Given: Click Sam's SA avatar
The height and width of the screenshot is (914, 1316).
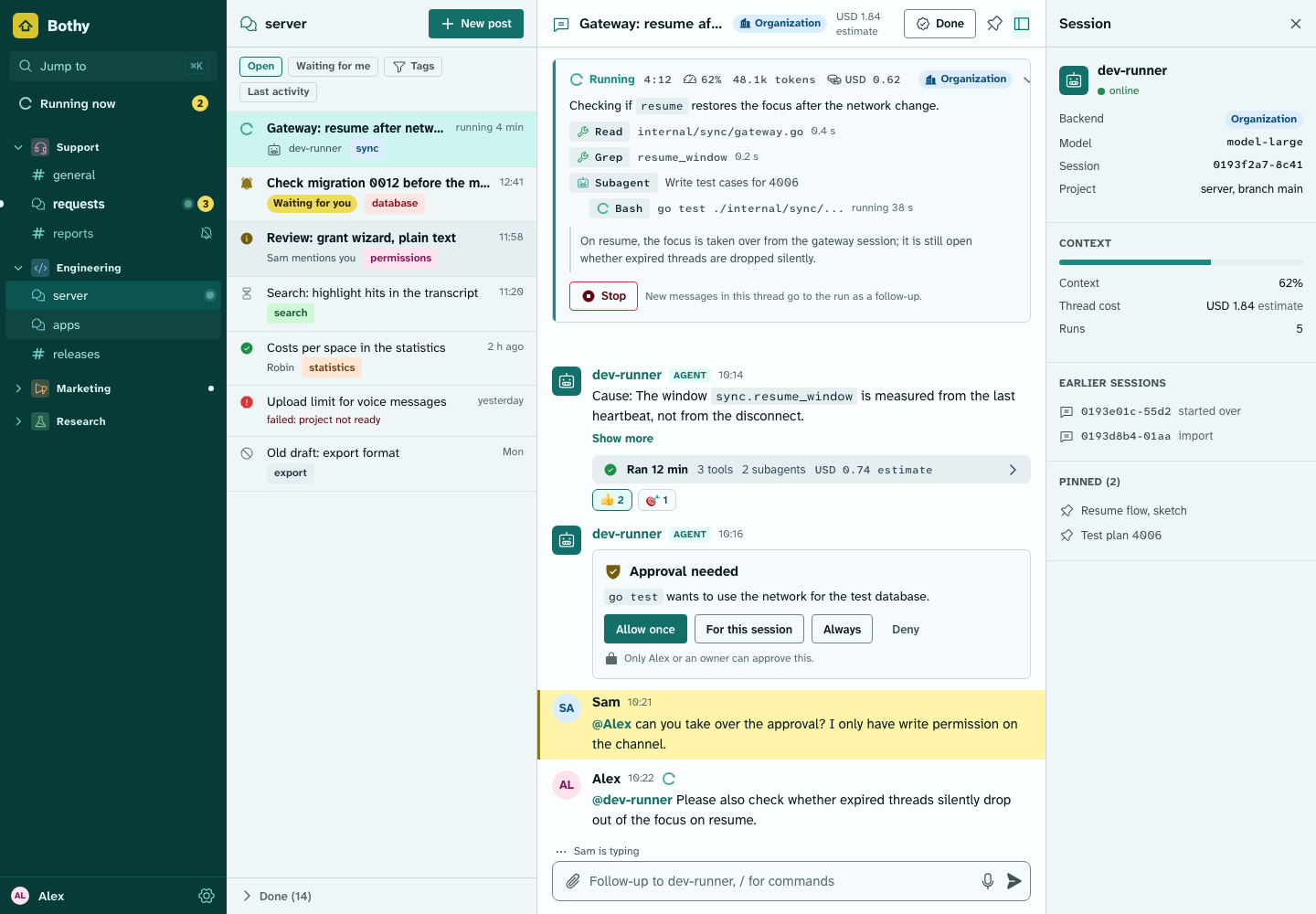Looking at the screenshot, I should click(567, 708).
